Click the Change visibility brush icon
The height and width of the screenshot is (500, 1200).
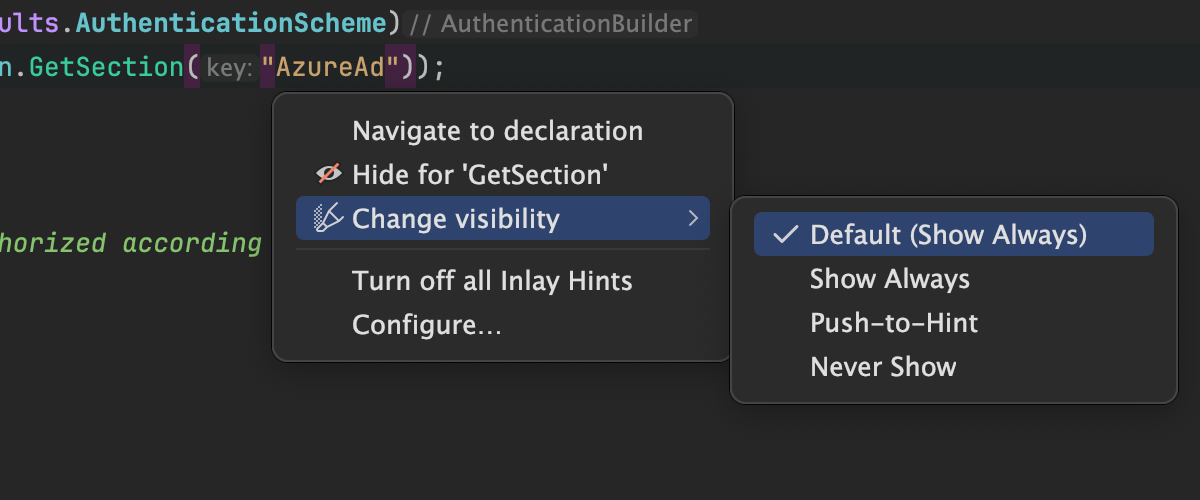click(328, 218)
